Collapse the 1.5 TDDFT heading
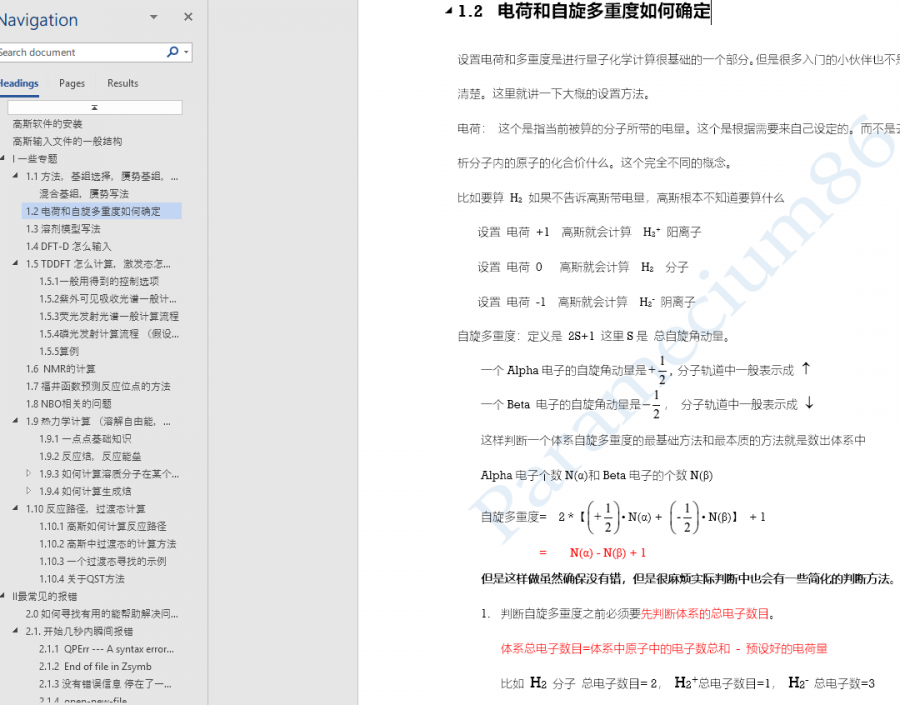 click(x=15, y=264)
